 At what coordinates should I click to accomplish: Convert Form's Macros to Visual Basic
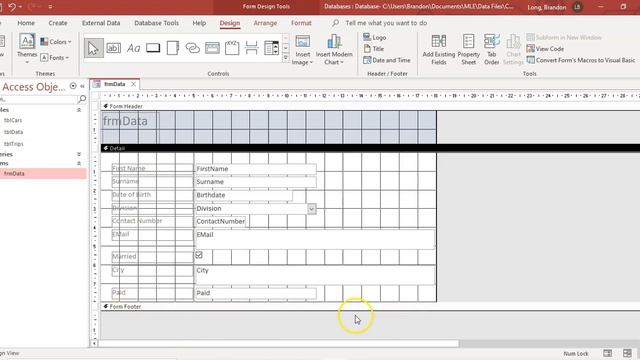click(x=581, y=60)
